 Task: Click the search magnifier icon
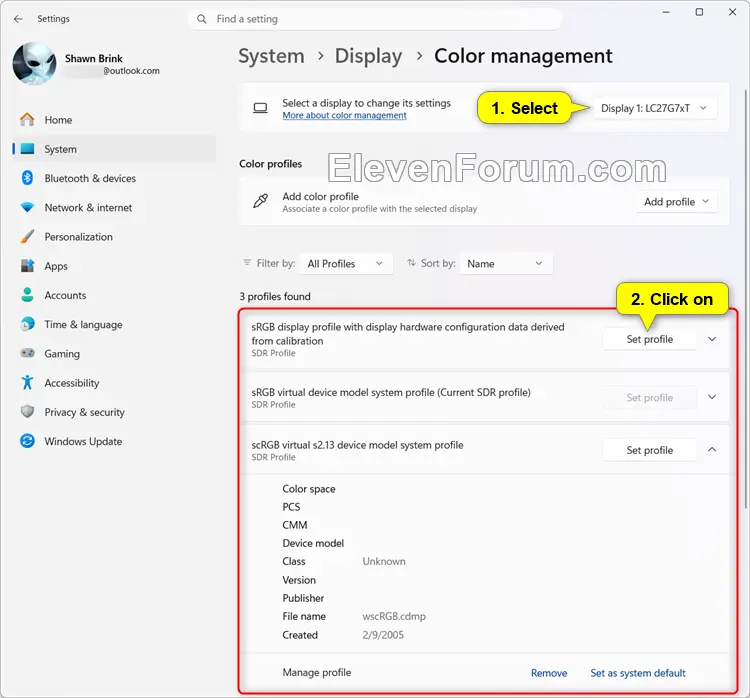(x=202, y=19)
